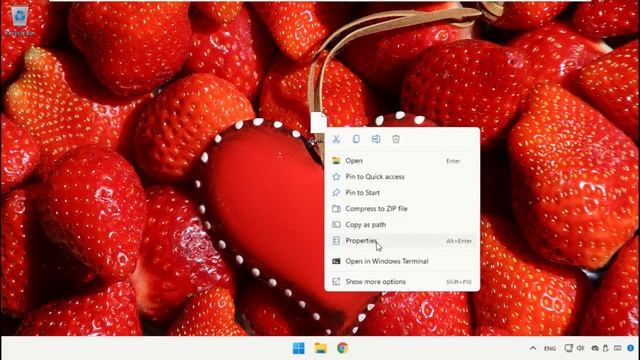Click the ENG language indicator

click(x=550, y=349)
